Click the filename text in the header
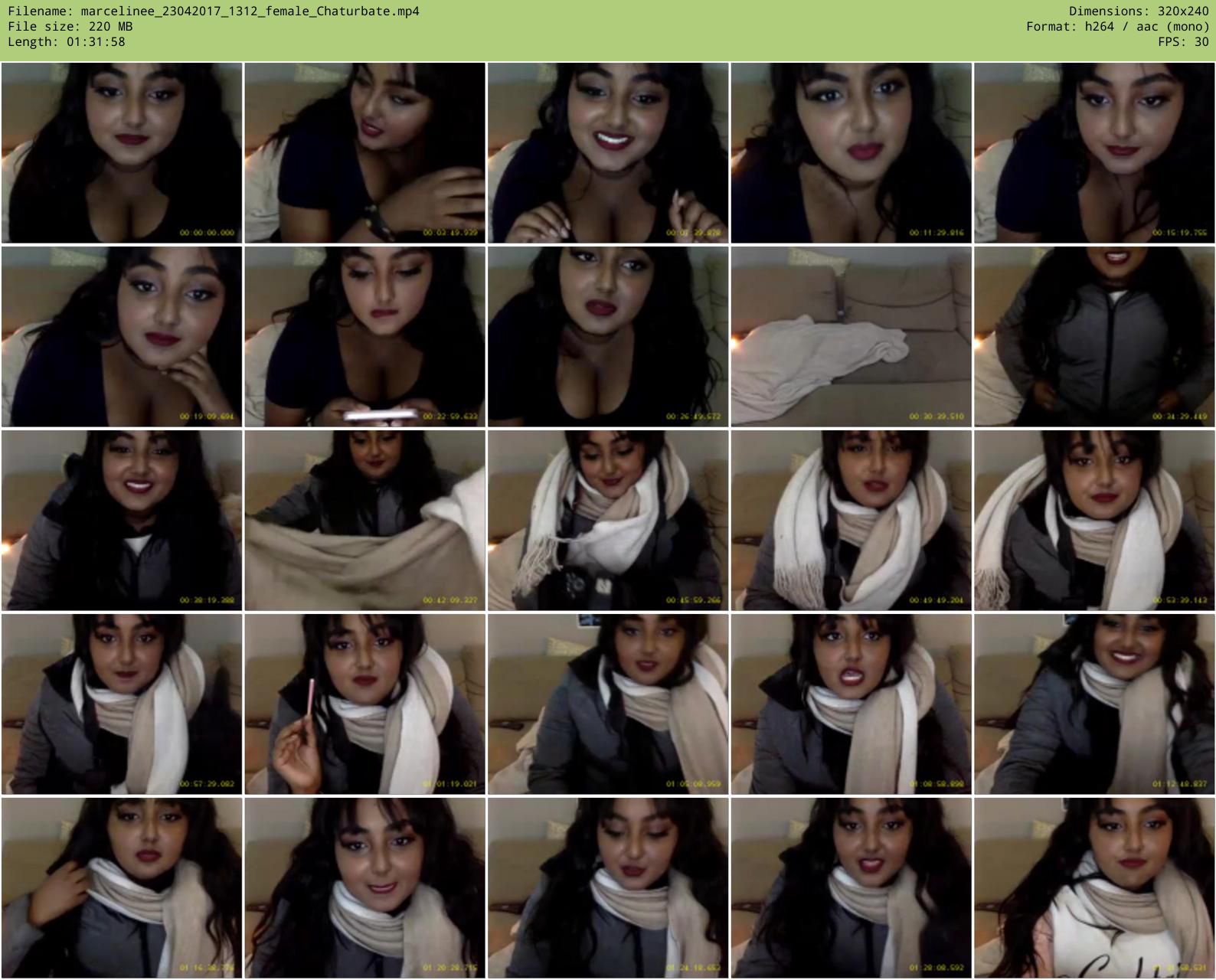The width and height of the screenshot is (1216, 980). (214, 11)
